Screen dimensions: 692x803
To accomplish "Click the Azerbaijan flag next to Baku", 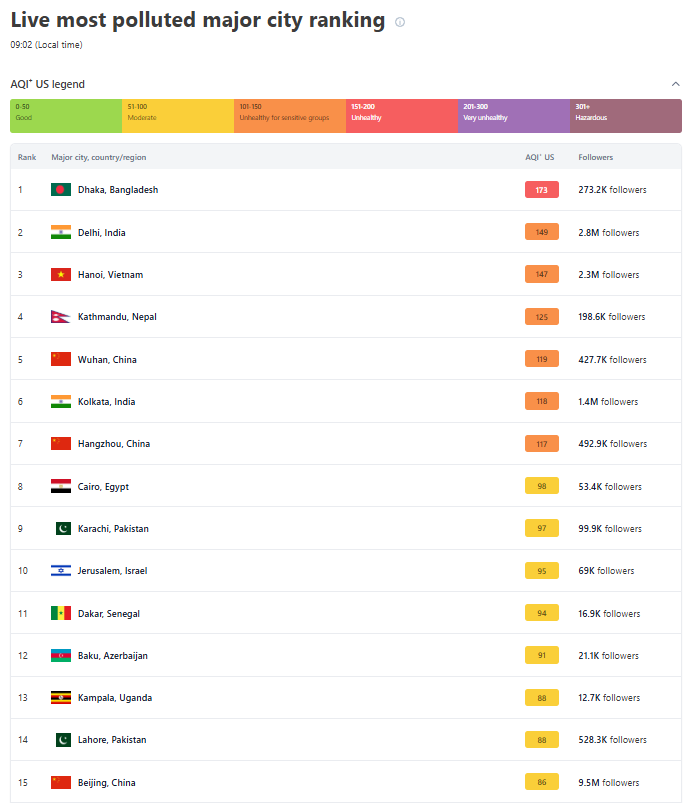I will click(x=61, y=656).
